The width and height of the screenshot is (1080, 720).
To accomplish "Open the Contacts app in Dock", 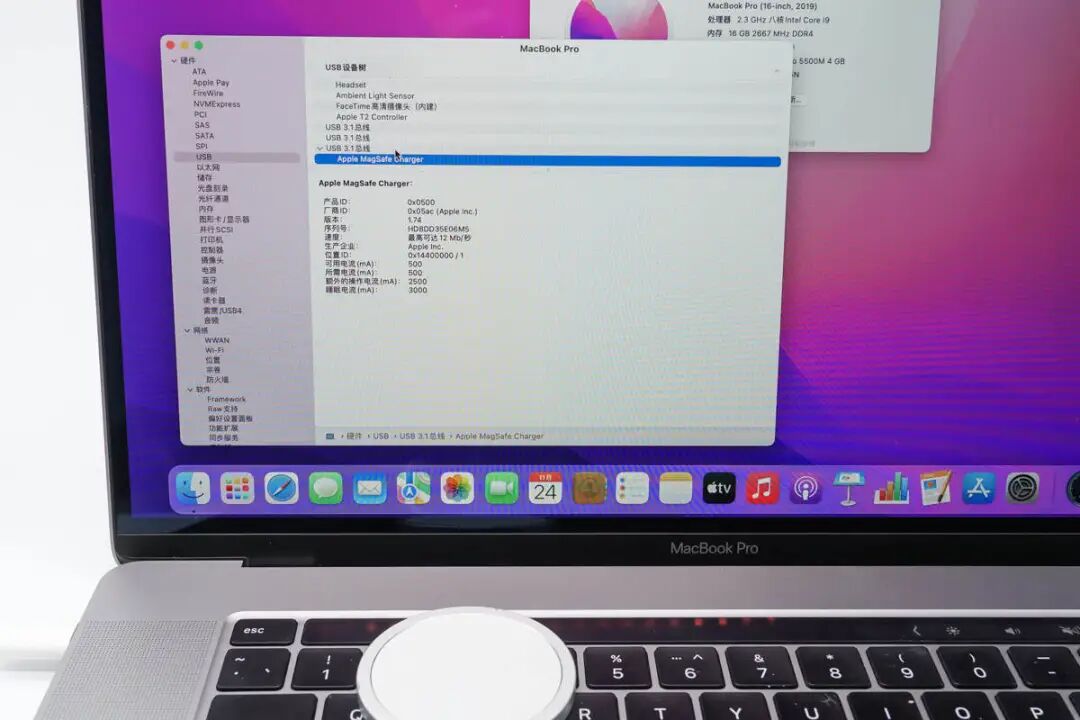I will [x=590, y=488].
